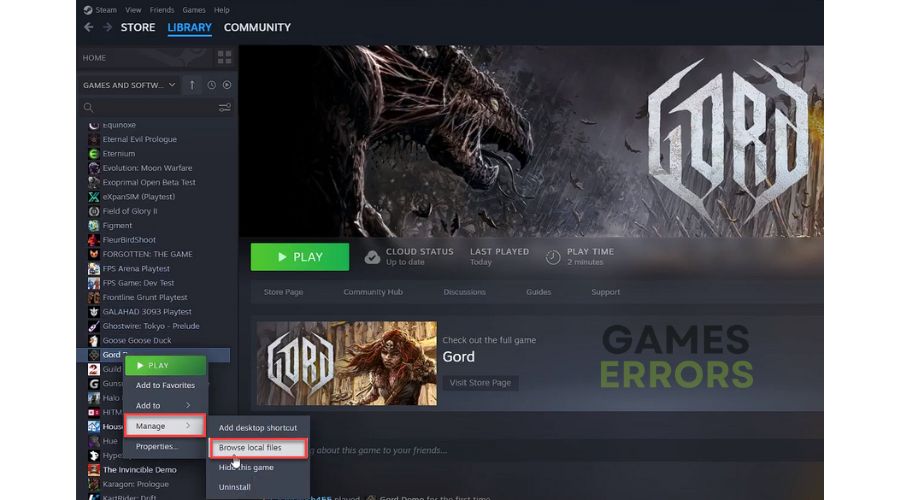This screenshot has width=900, height=500.
Task: Select Figment in the library list
Action: pos(117,226)
